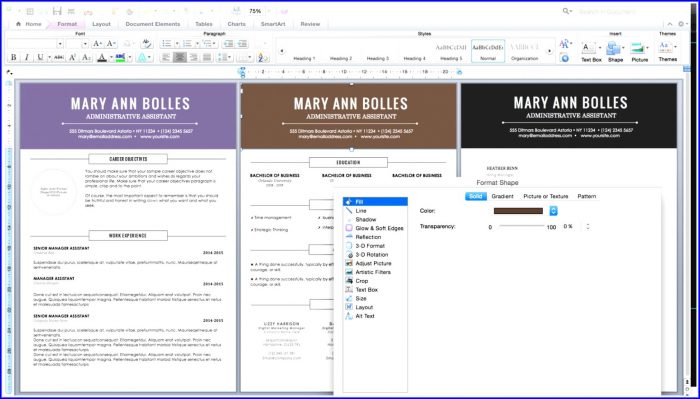Click the save icon in the toolbar

click(x=57, y=11)
